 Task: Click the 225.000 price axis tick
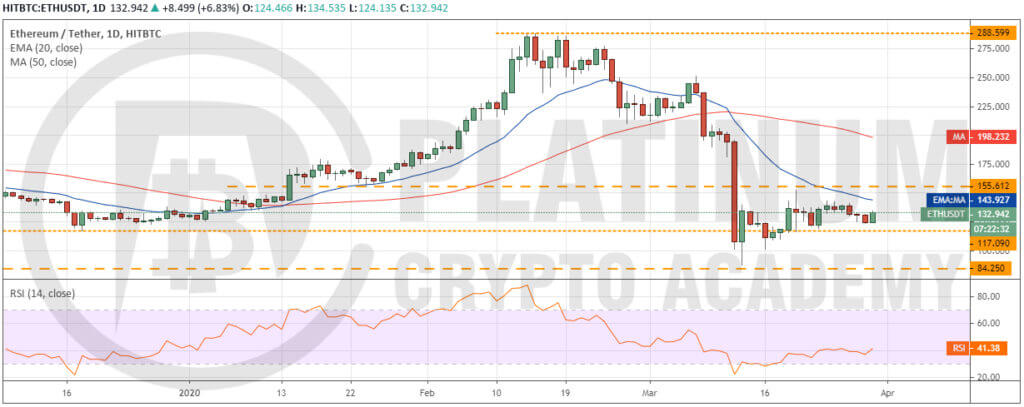pos(994,106)
